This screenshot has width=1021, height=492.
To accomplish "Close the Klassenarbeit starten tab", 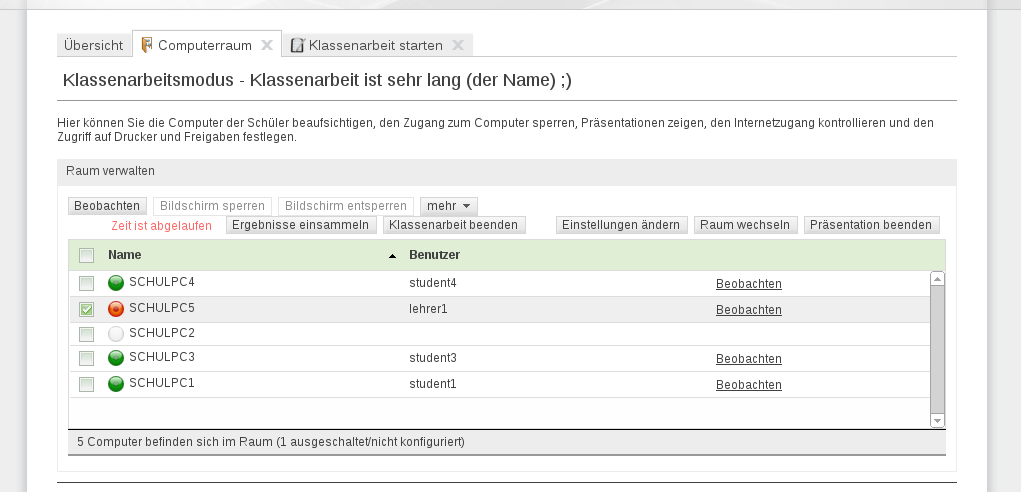I will [x=458, y=45].
